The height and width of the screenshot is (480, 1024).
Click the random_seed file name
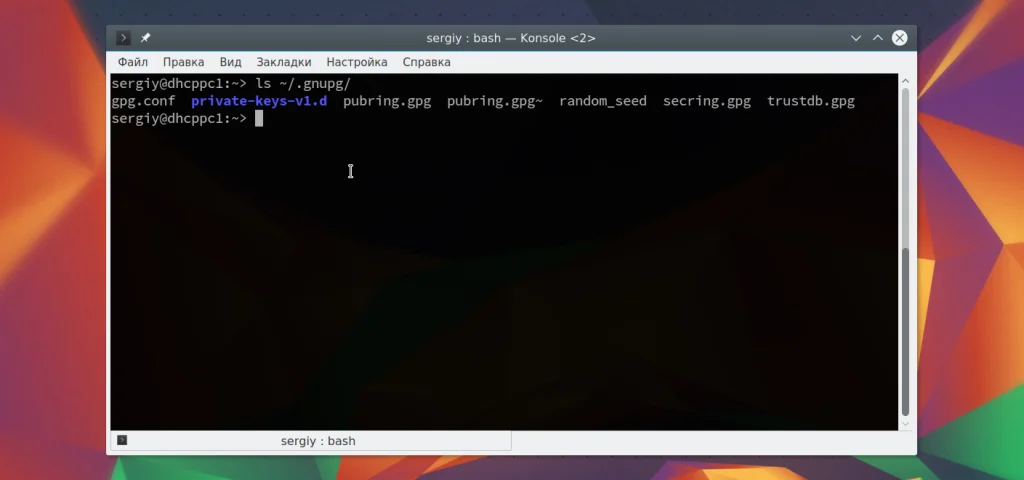(x=603, y=101)
